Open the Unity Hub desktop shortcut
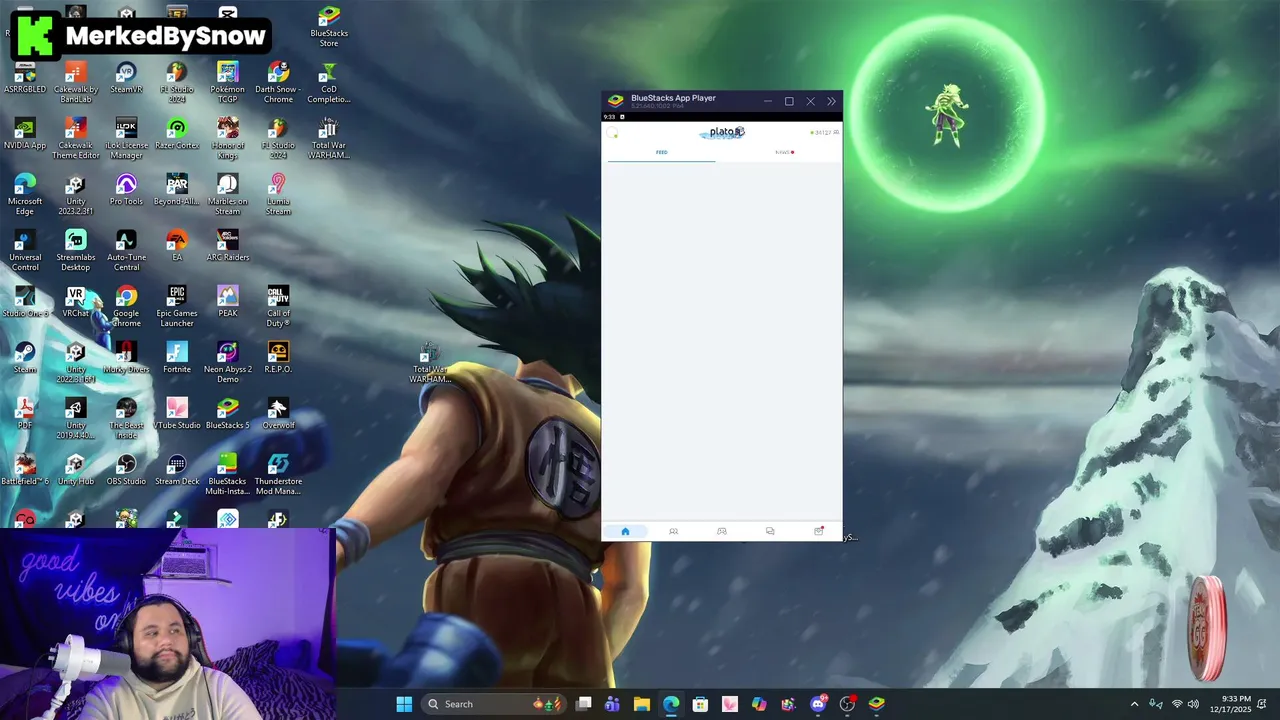Screen dimensions: 1280x720 click(76, 470)
